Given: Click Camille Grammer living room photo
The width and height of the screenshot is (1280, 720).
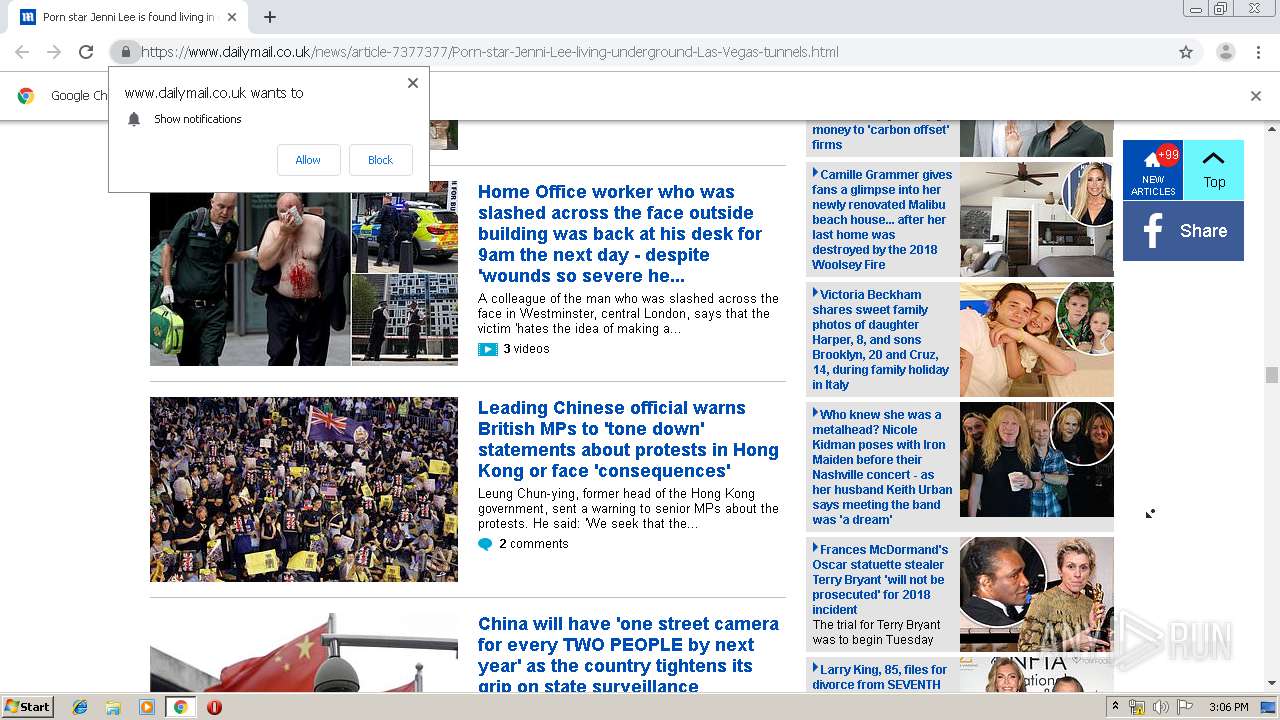Looking at the screenshot, I should click(1036, 219).
